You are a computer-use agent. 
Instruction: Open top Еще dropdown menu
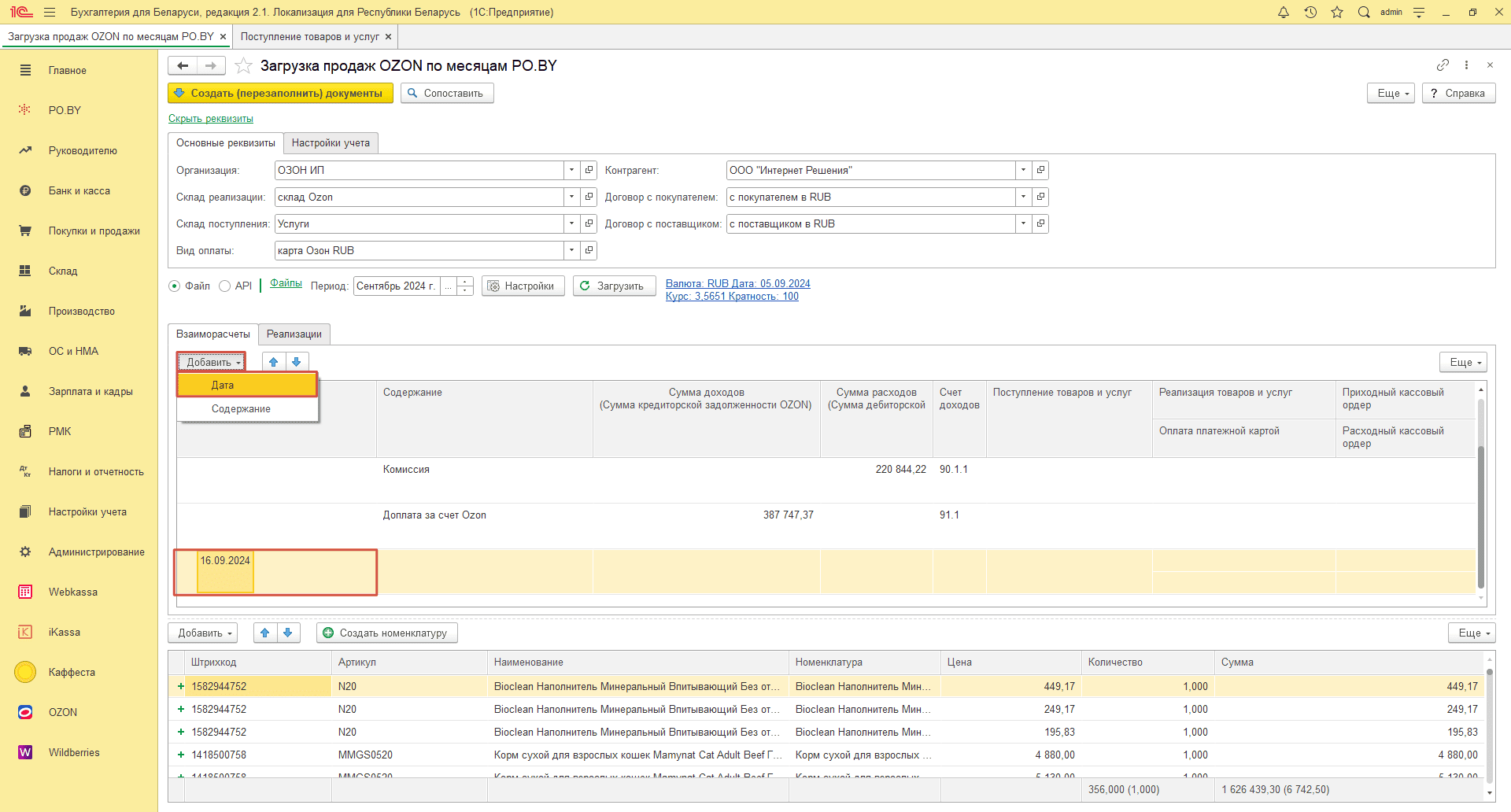1391,93
